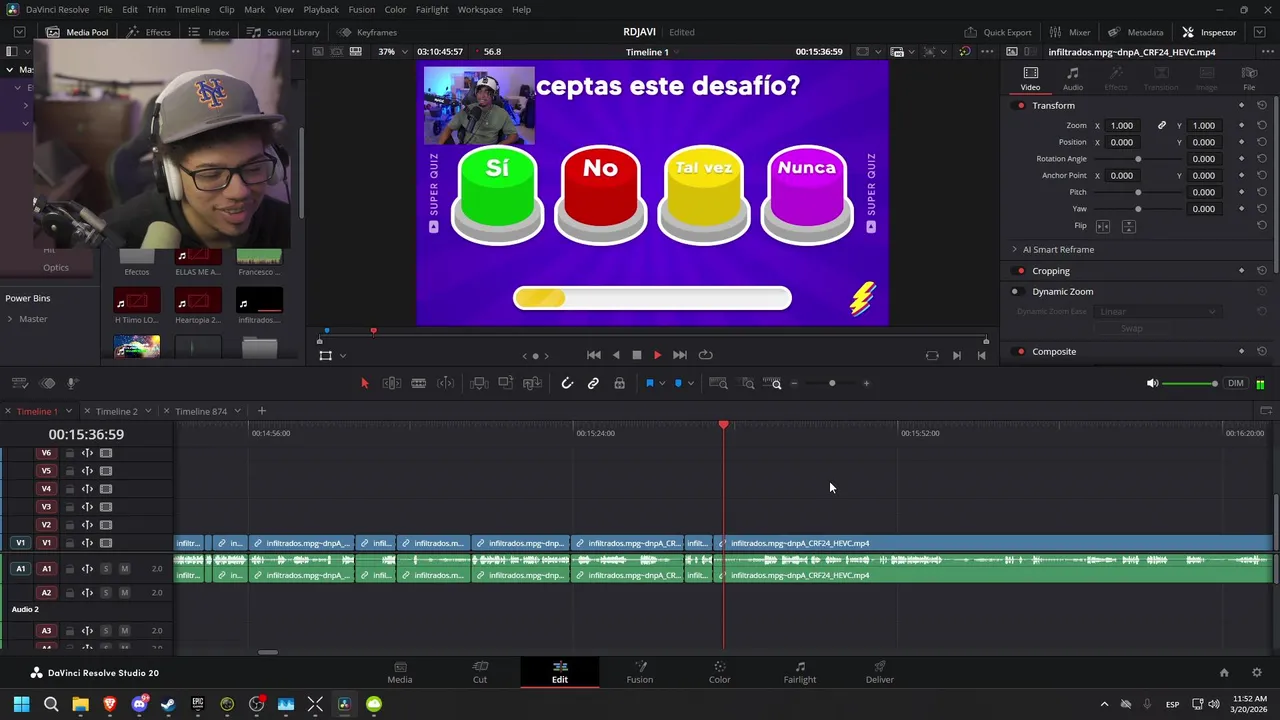Jump to last frame in viewer

tap(680, 355)
